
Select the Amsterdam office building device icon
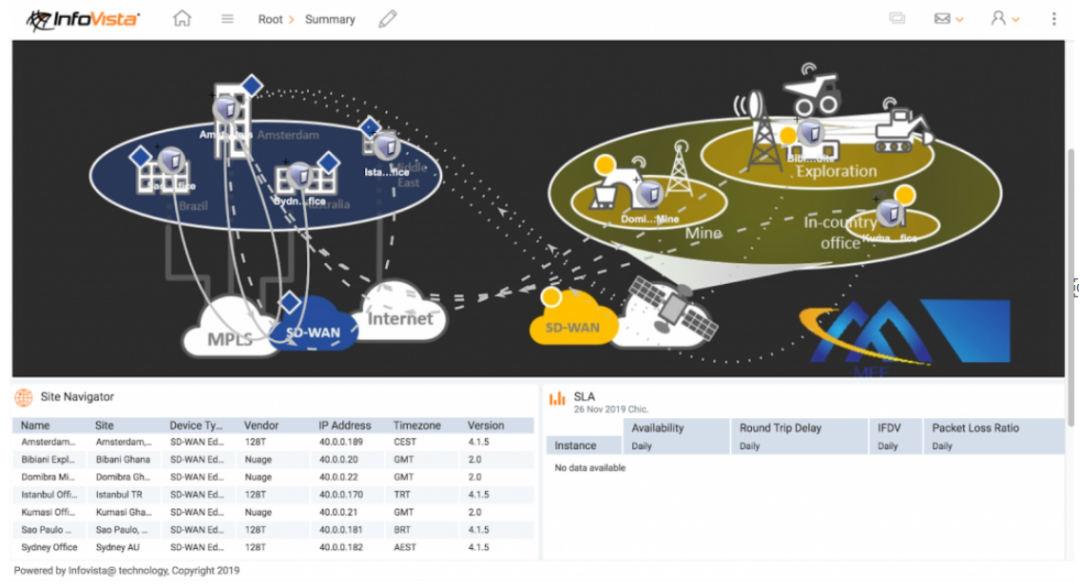[x=225, y=109]
